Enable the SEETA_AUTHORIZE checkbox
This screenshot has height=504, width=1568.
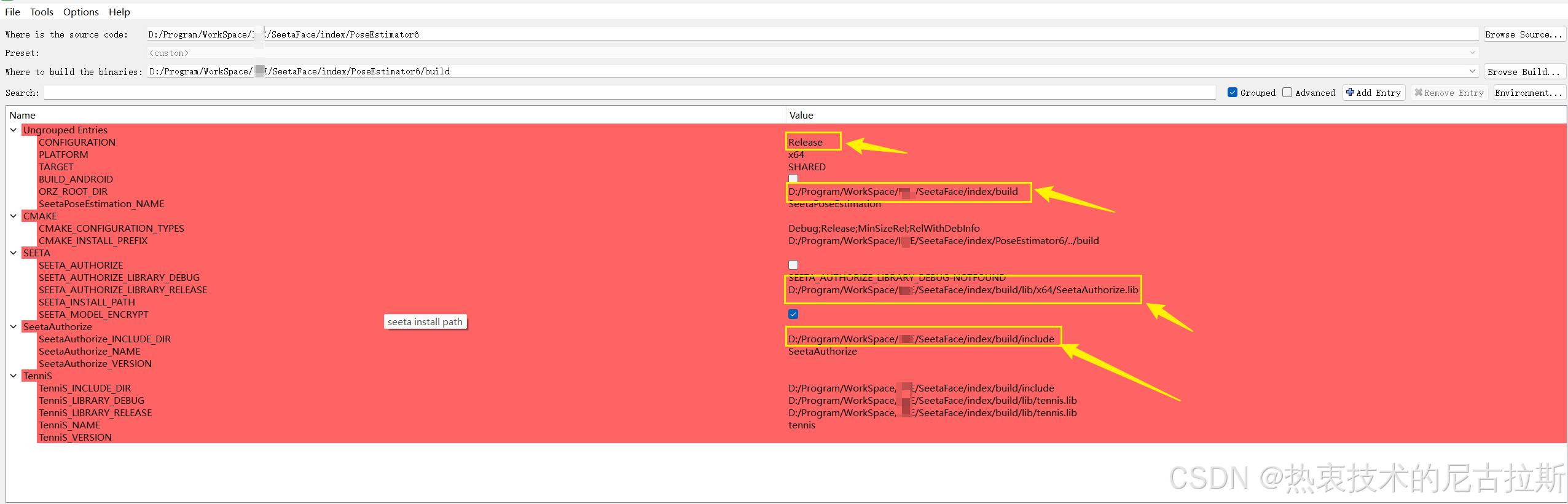click(x=793, y=265)
